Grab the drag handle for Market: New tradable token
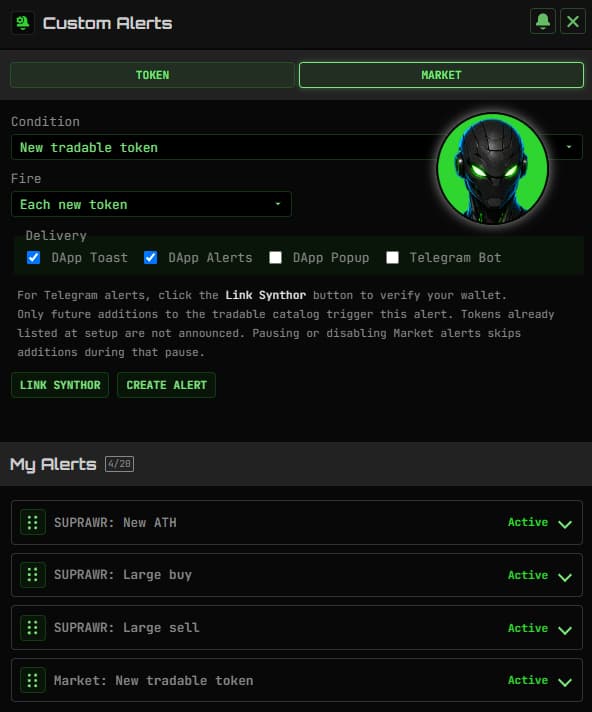The width and height of the screenshot is (592, 712). pyautogui.click(x=33, y=680)
